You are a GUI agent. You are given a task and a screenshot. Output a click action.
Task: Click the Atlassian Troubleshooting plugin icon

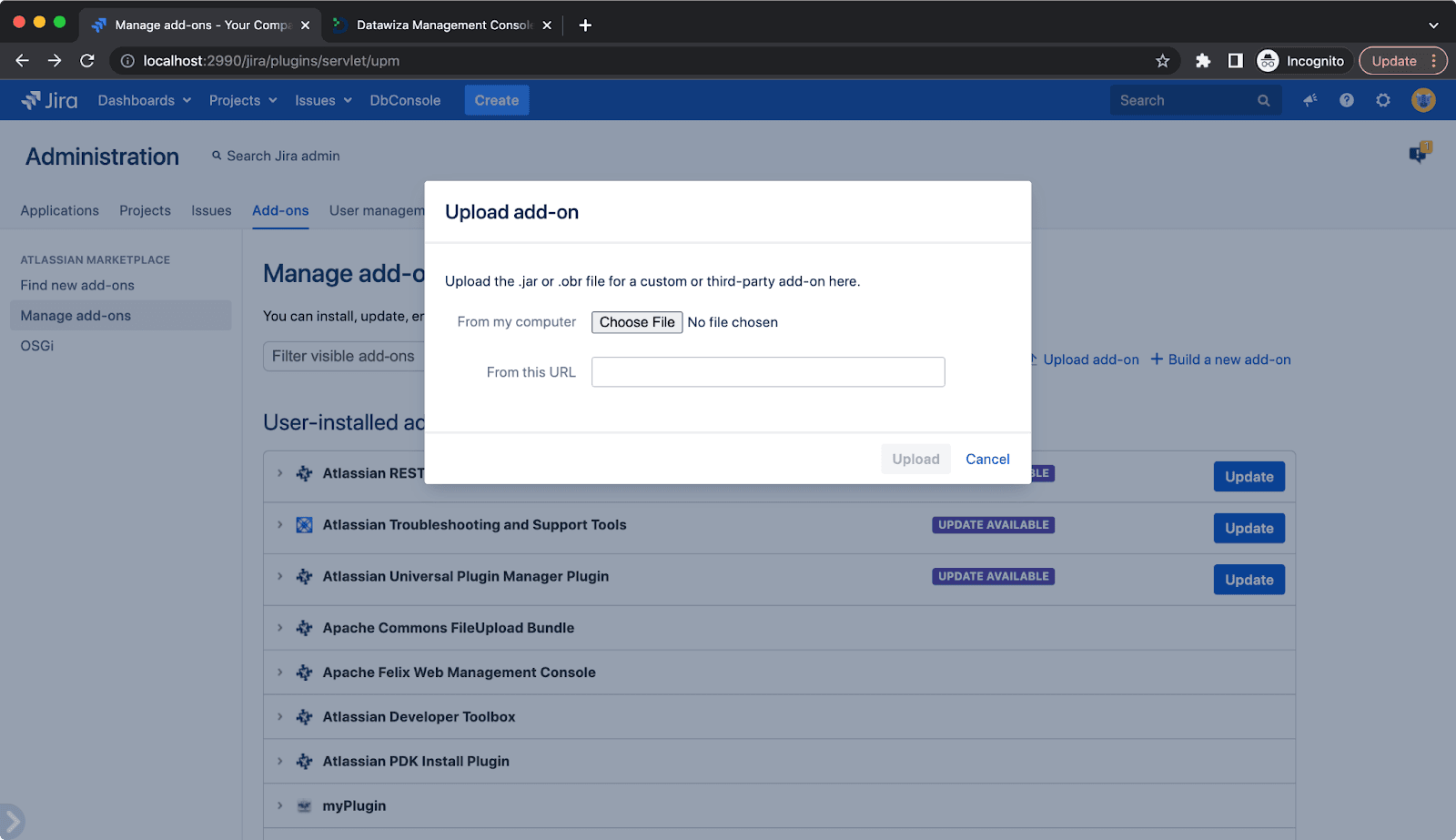(x=305, y=525)
